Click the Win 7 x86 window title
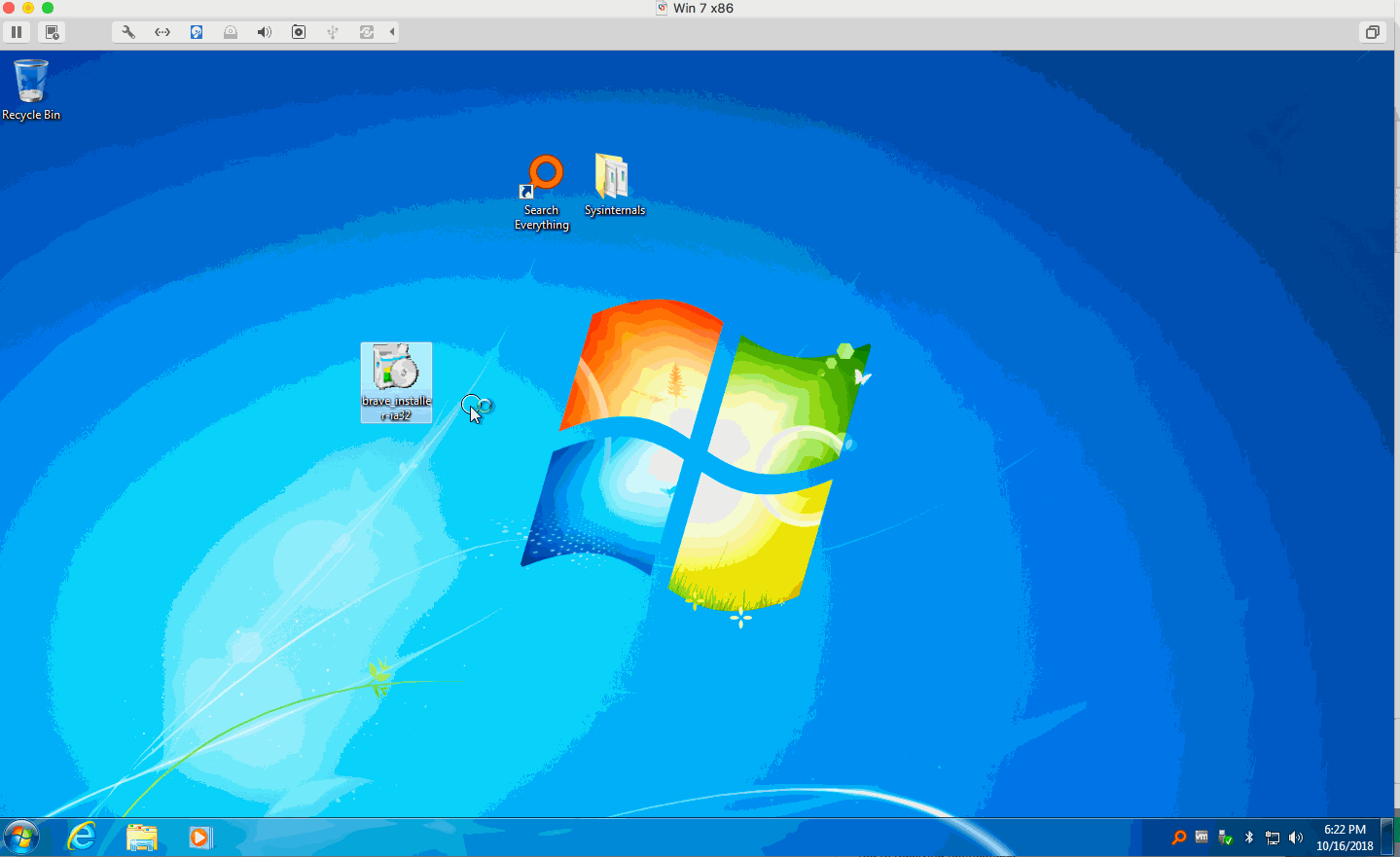This screenshot has height=857, width=1400. pos(703,8)
